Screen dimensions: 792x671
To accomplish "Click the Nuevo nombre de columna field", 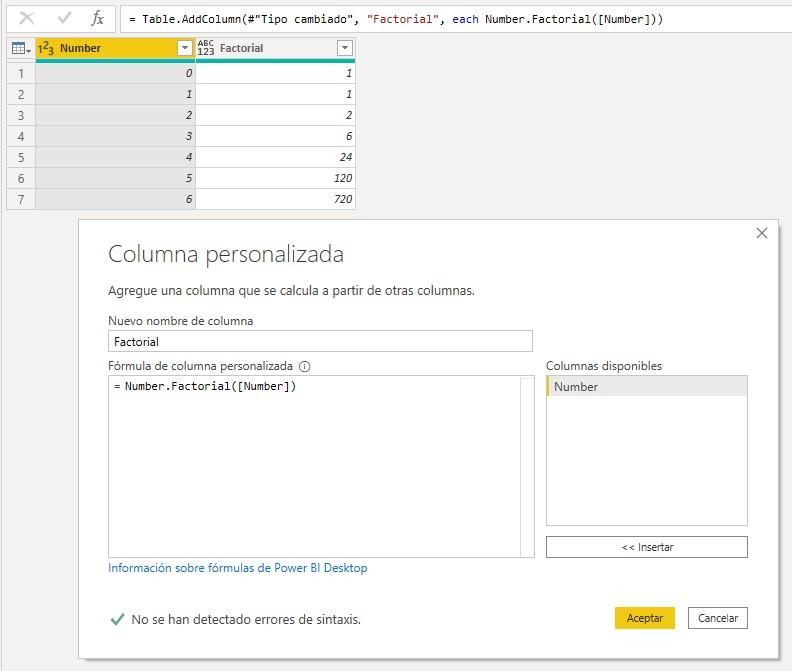I will 320,342.
